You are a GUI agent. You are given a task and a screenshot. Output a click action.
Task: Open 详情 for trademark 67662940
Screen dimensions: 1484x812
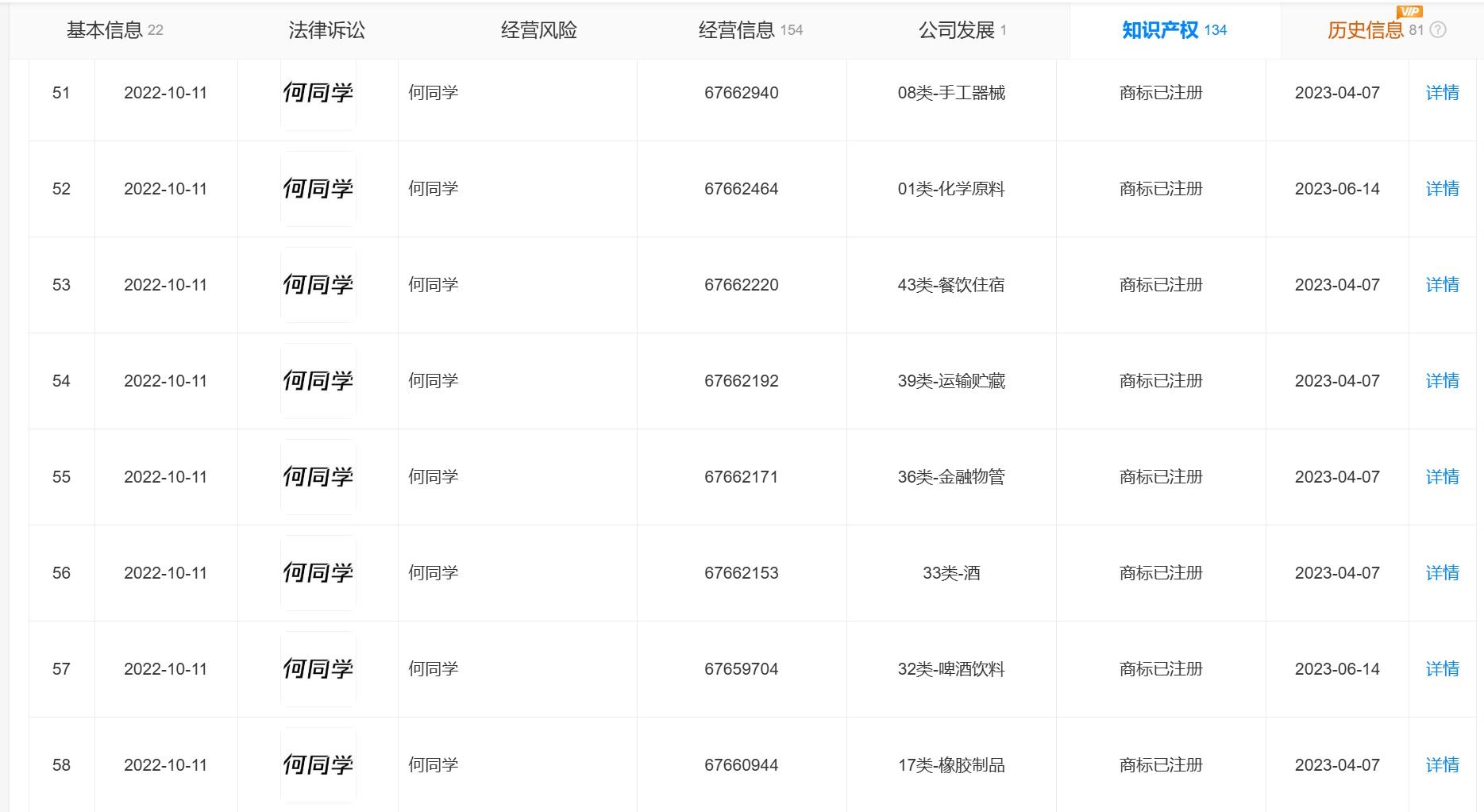[1442, 93]
